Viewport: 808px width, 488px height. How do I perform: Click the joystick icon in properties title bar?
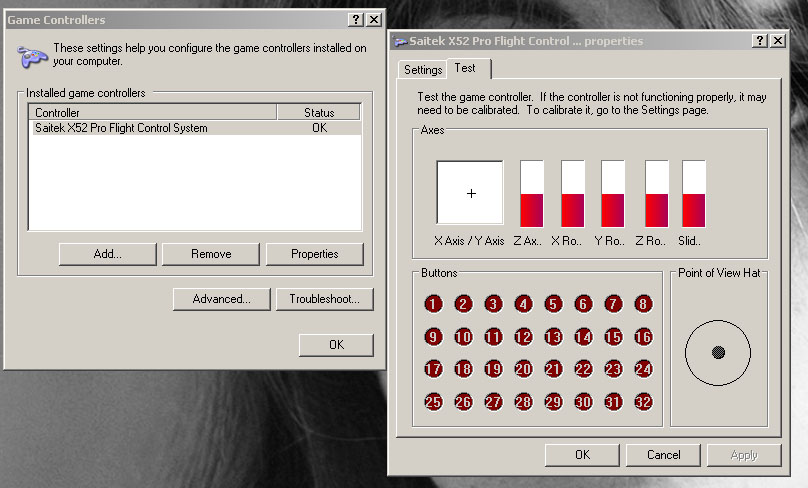(400, 42)
